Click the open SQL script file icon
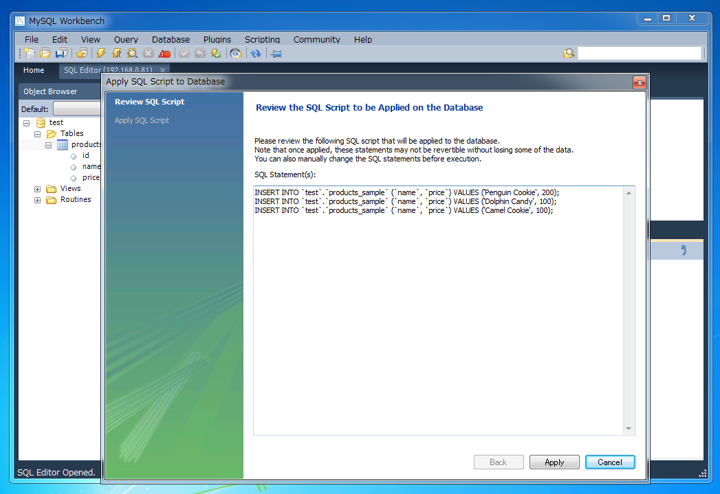Viewport: 720px width, 494px height. pyautogui.click(x=45, y=53)
